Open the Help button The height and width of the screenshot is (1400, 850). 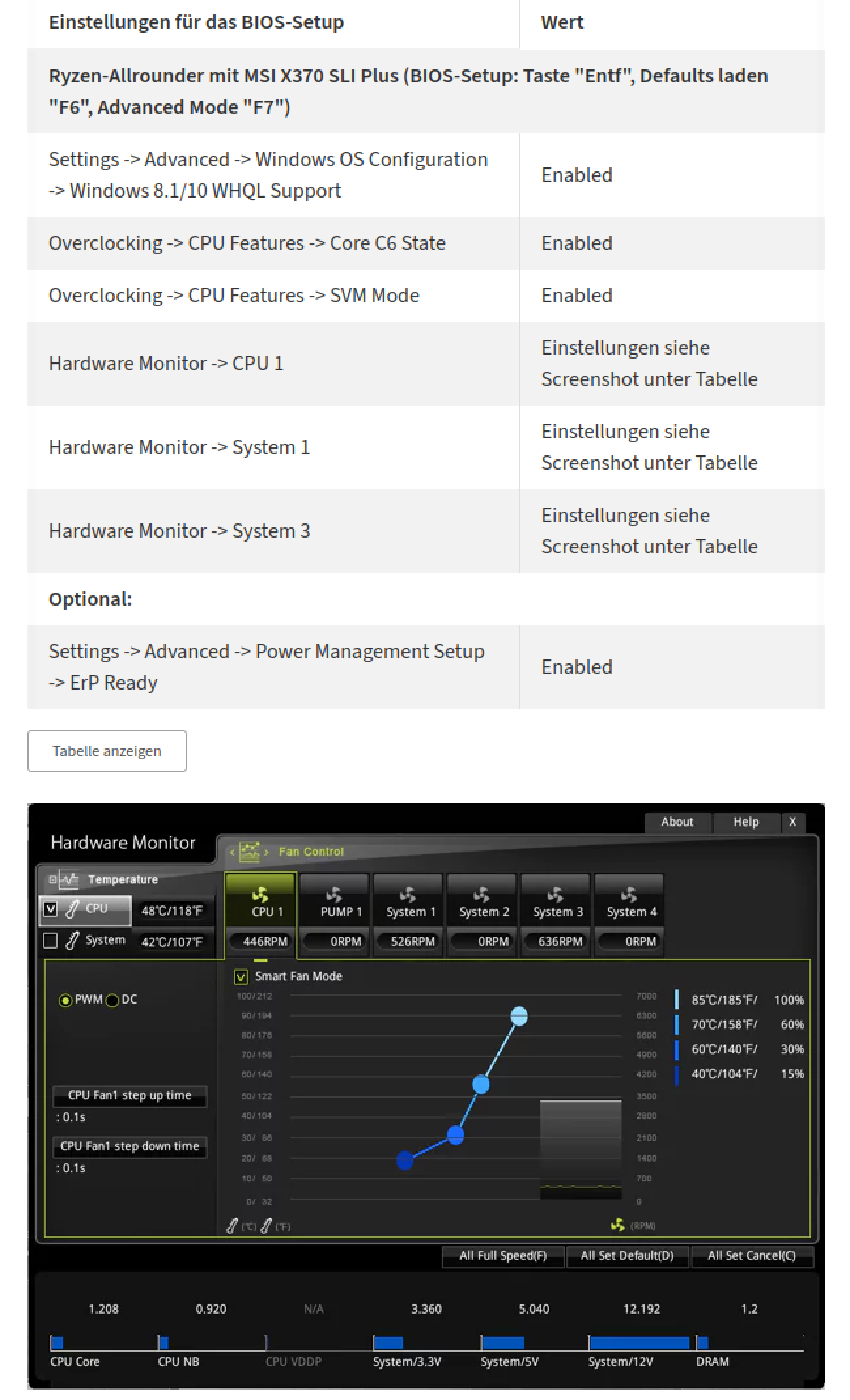tap(746, 822)
